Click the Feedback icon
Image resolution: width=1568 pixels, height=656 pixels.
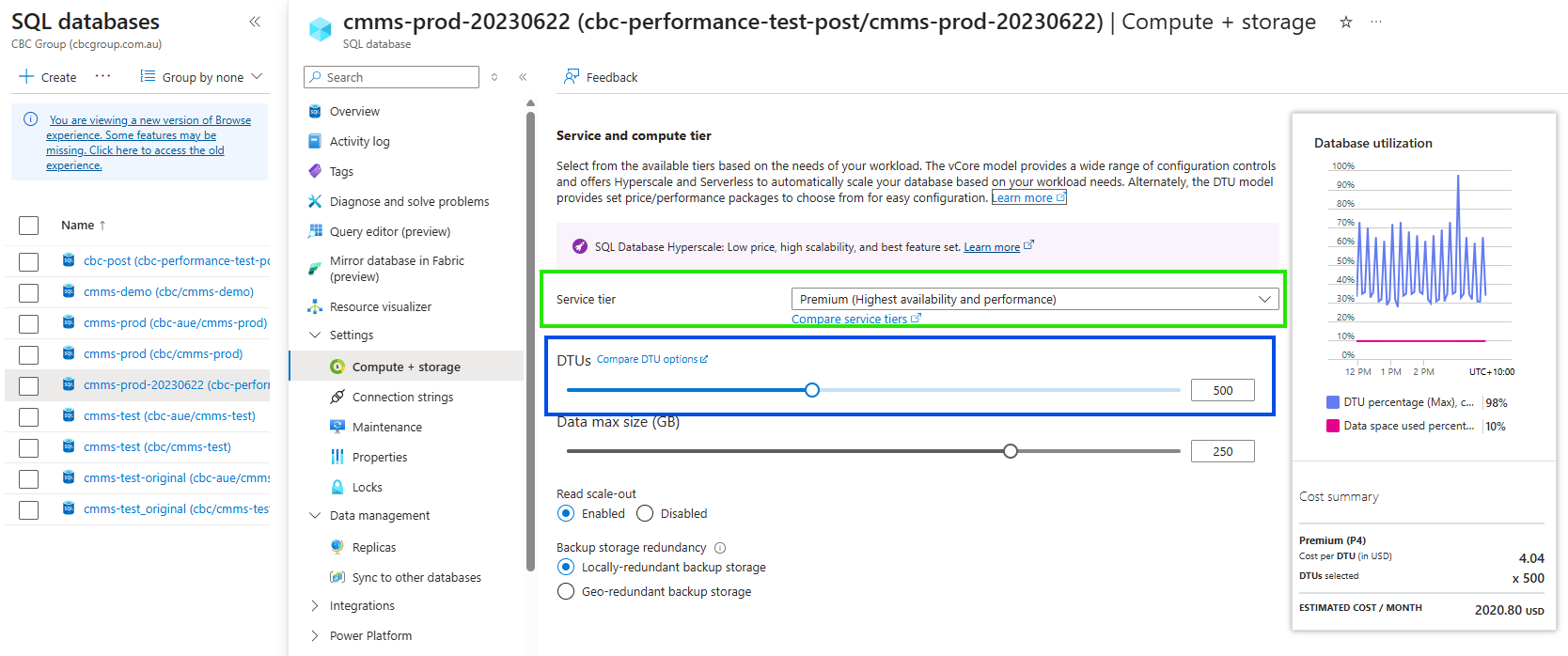[x=572, y=77]
